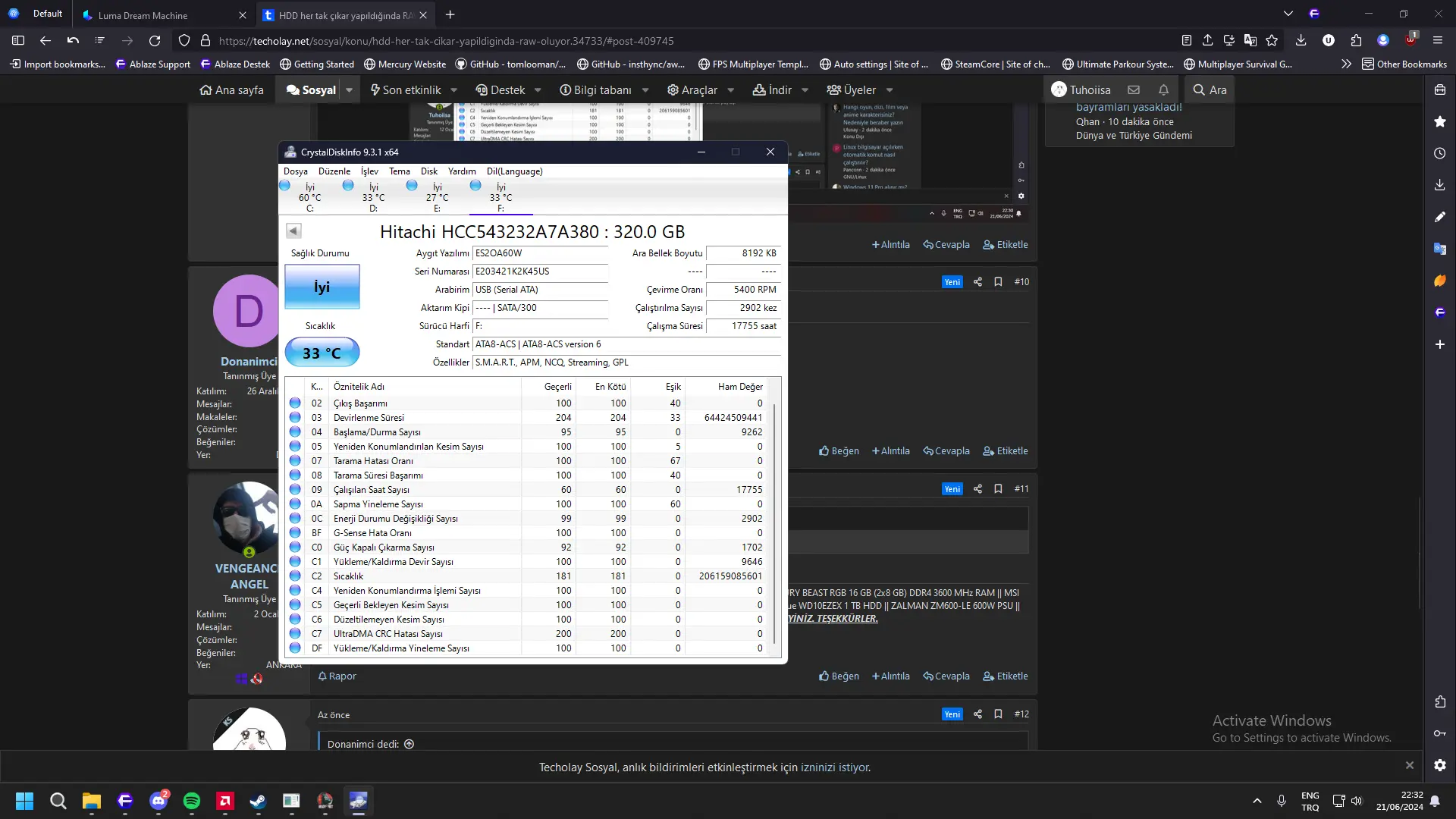Click Beğen on post #10
This screenshot has width=1456, height=819.
pyautogui.click(x=839, y=450)
